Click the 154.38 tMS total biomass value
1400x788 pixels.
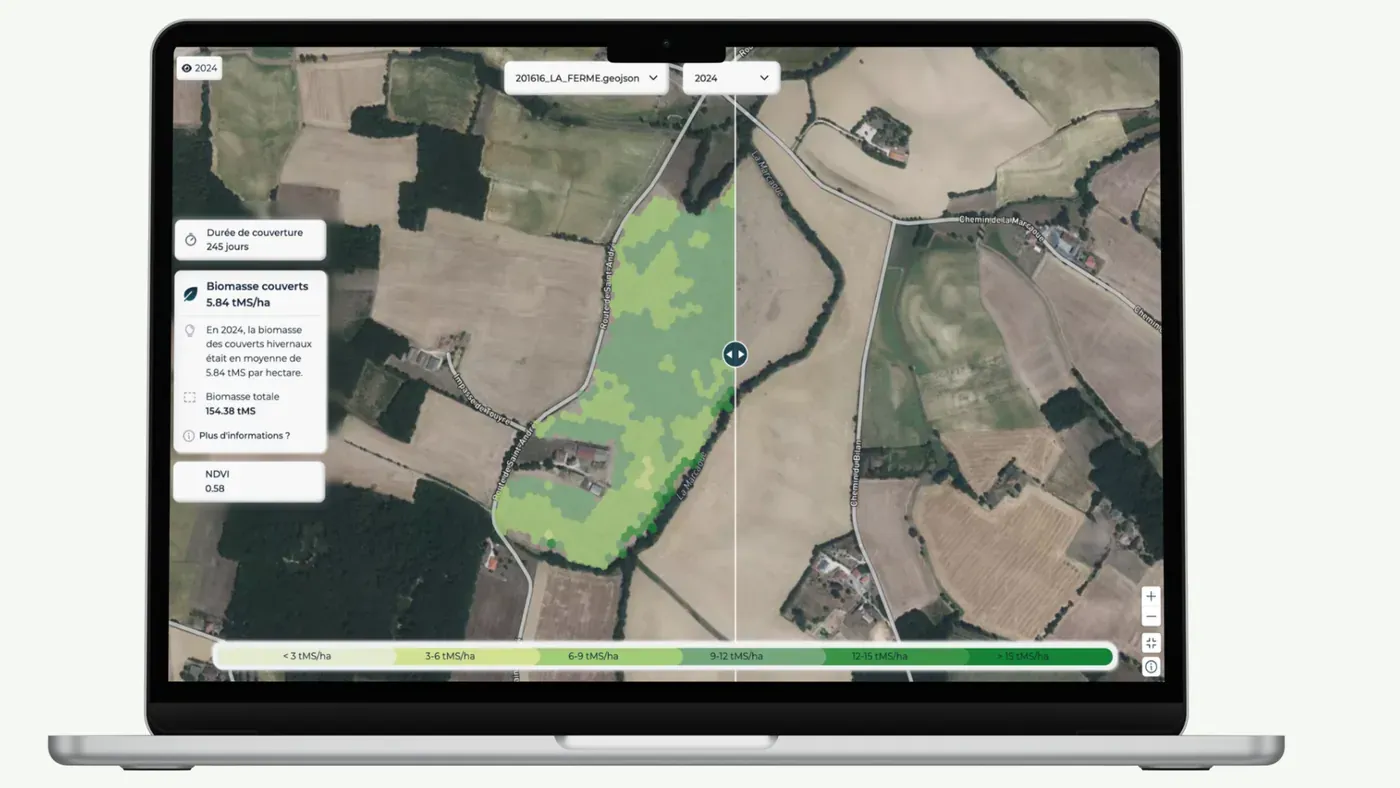(x=230, y=411)
